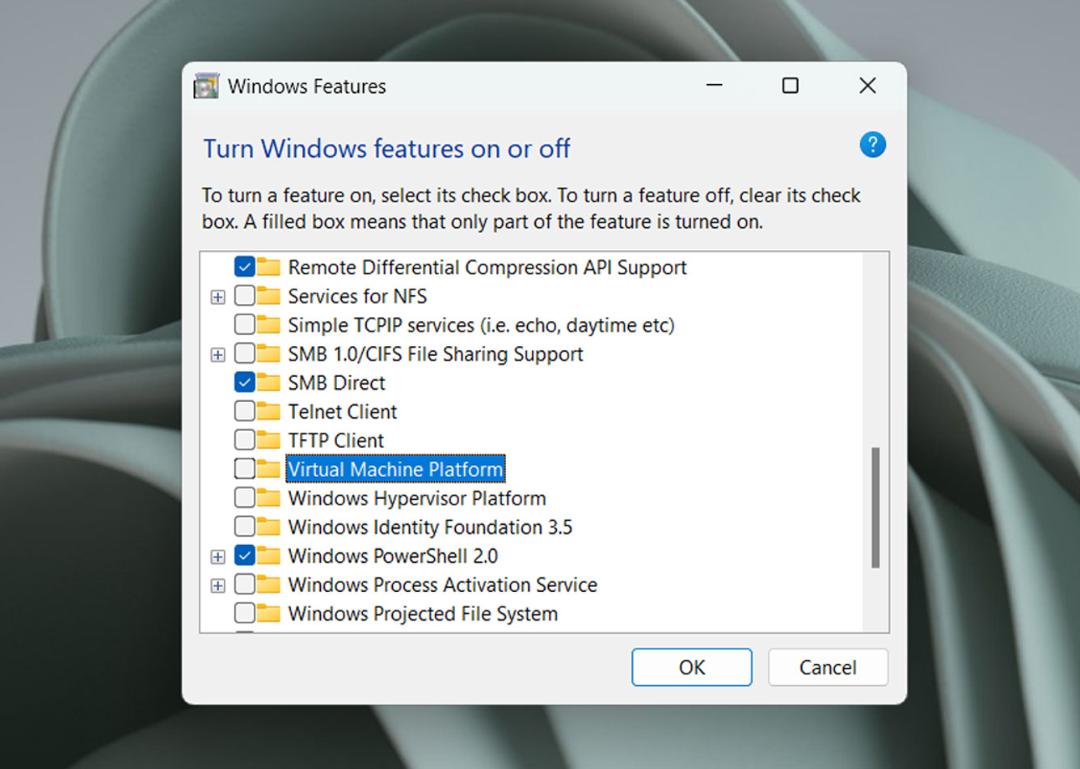This screenshot has height=769, width=1080.
Task: Click the Windows Features title bar icon
Action: pyautogui.click(x=206, y=86)
